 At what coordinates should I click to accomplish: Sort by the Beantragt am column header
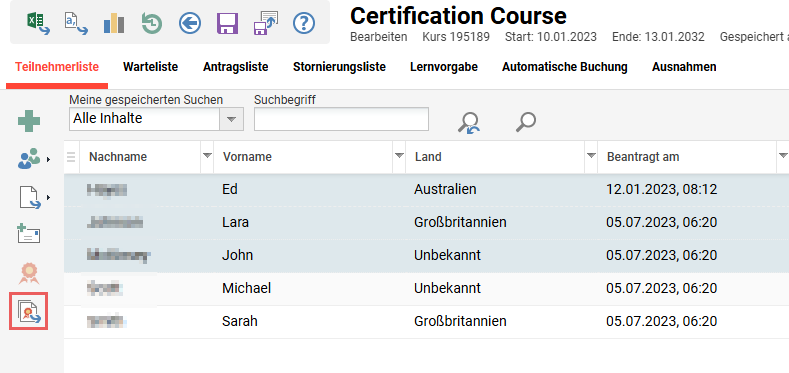643,157
